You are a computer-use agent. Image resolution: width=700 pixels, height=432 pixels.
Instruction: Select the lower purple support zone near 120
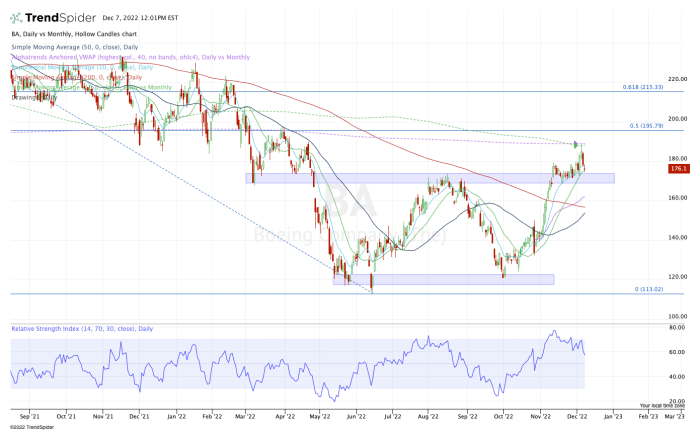[x=442, y=279]
